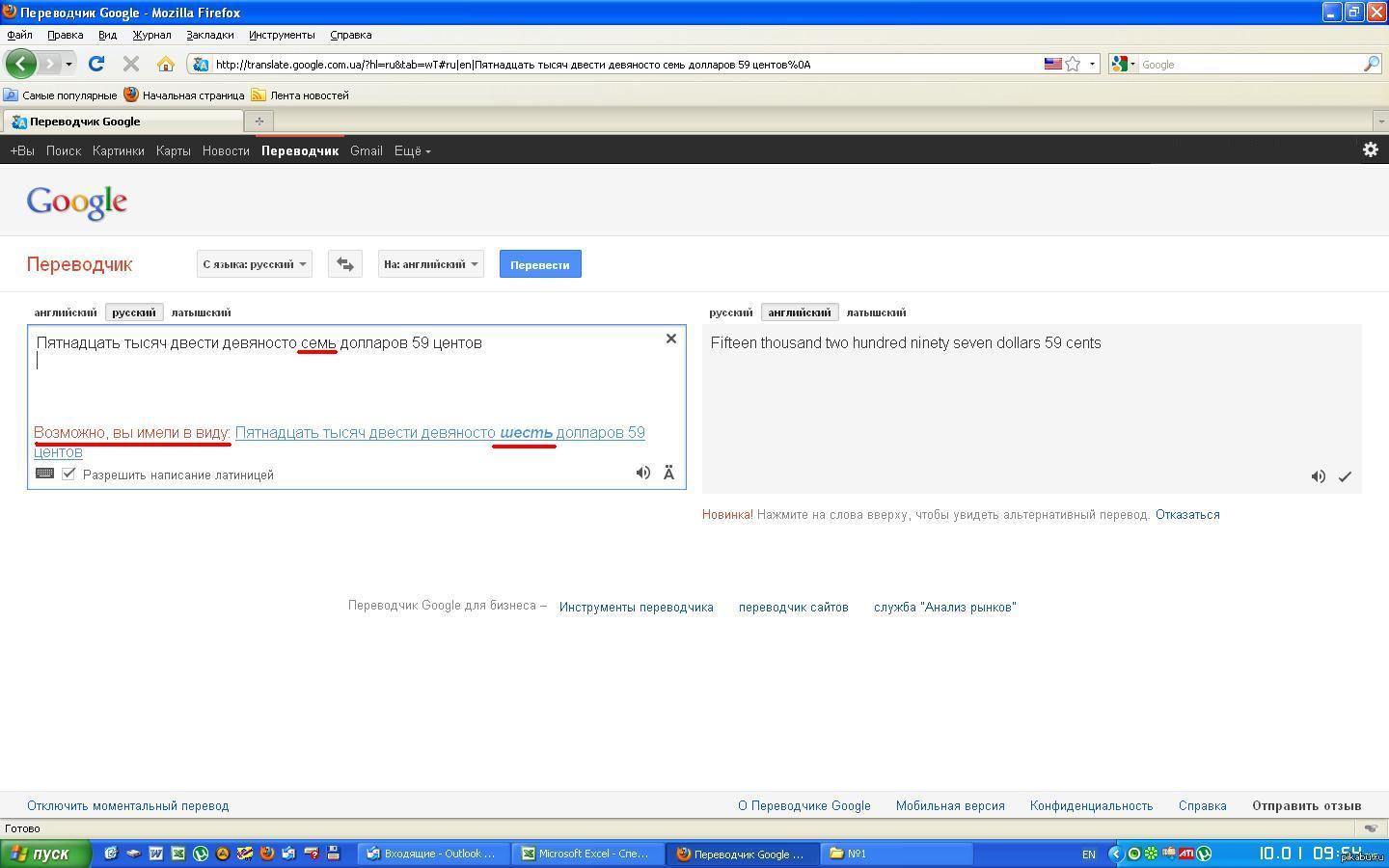Open new tab with the plus button
This screenshot has width=1389, height=868.
click(259, 122)
